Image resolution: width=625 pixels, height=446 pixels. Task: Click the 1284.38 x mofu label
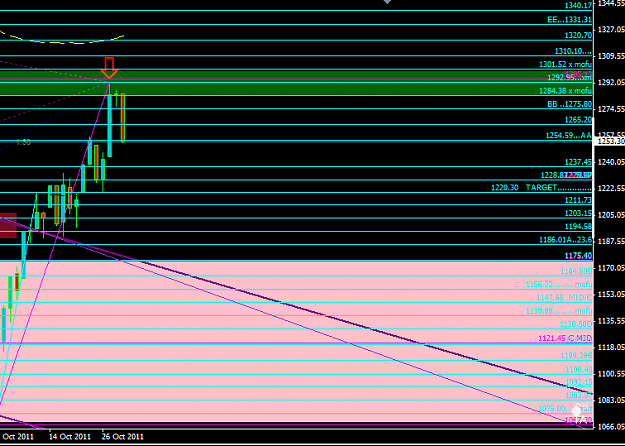click(565, 91)
